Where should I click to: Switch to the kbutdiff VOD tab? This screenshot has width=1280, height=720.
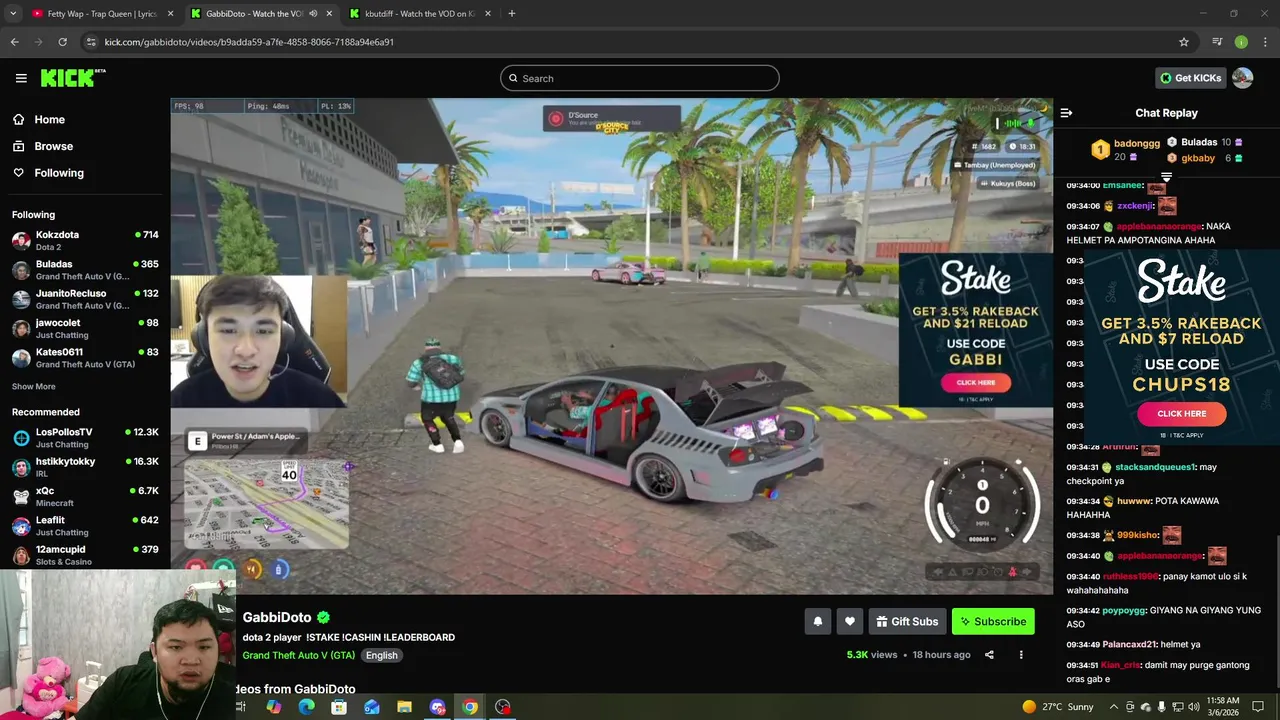tap(420, 14)
